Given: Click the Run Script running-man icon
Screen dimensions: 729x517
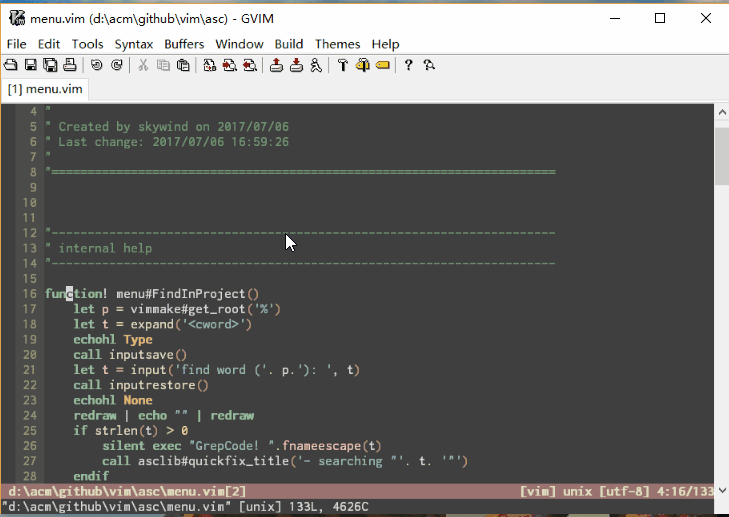Looking at the screenshot, I should point(316,65).
